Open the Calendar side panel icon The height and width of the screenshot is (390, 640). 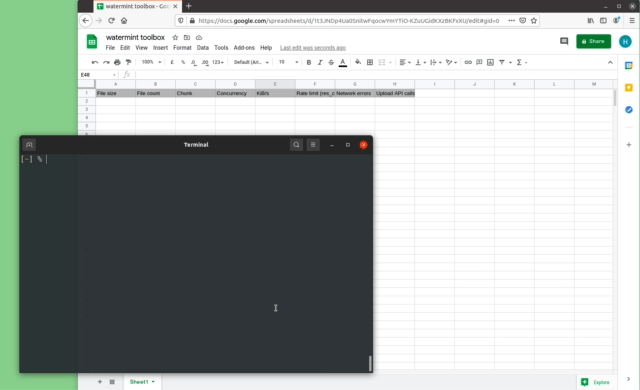tap(629, 66)
